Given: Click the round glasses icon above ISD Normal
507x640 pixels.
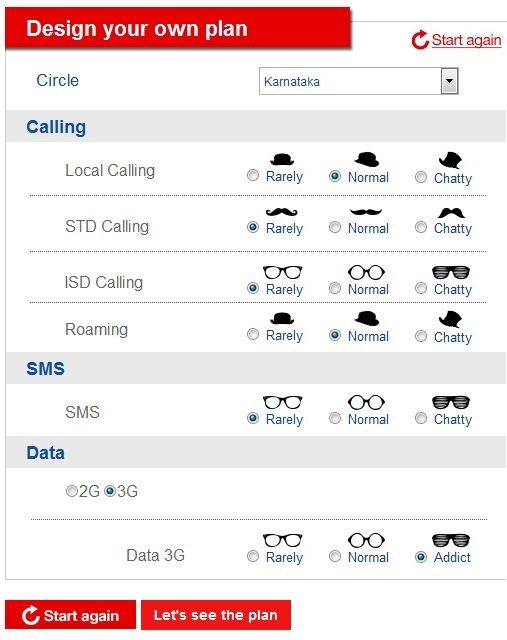Looking at the screenshot, I should click(366, 272).
